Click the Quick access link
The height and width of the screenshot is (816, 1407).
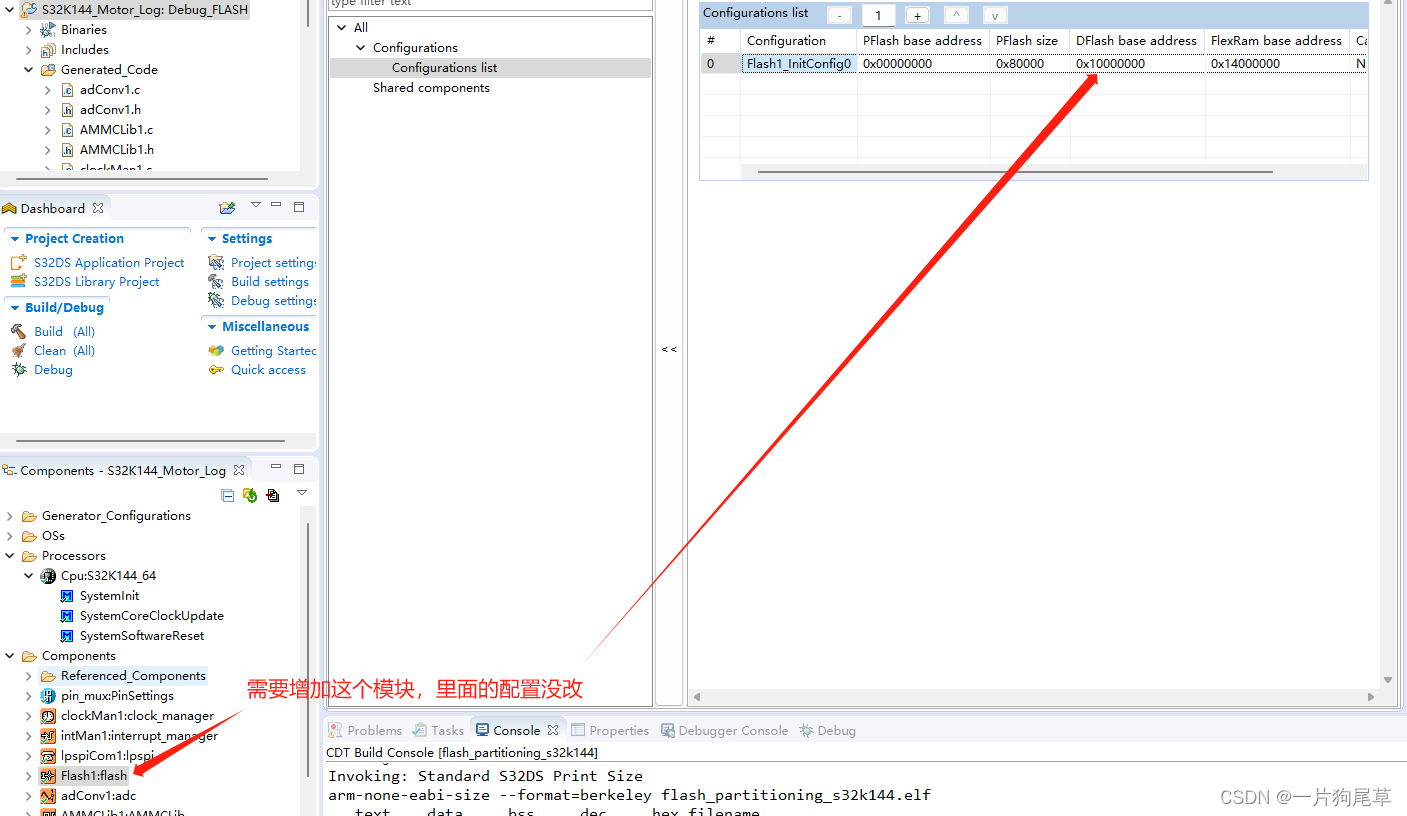(x=268, y=369)
